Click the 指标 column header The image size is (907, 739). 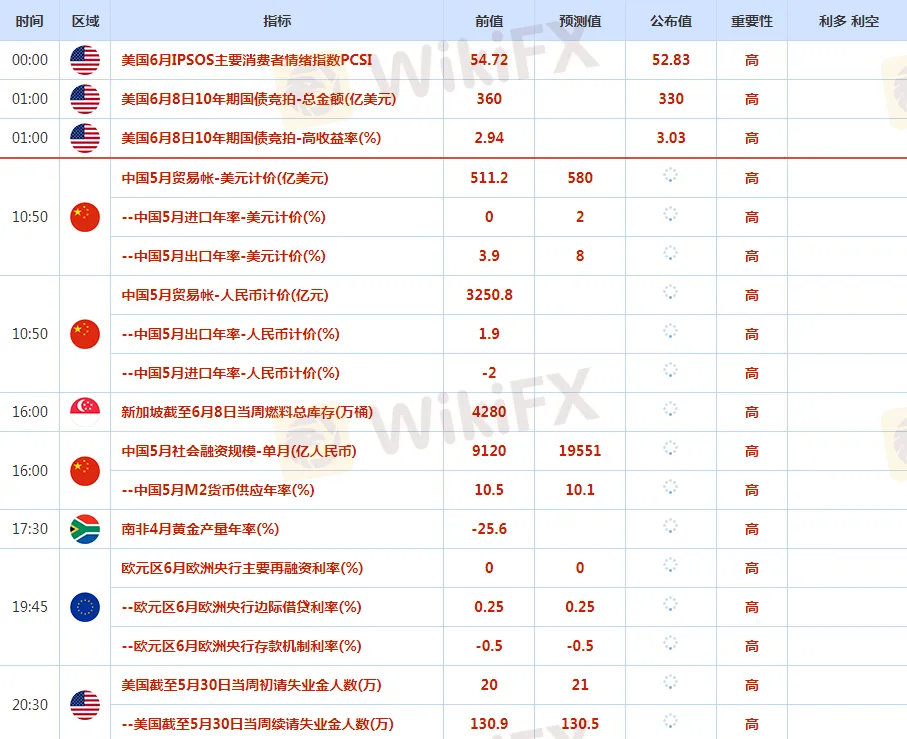tap(277, 21)
